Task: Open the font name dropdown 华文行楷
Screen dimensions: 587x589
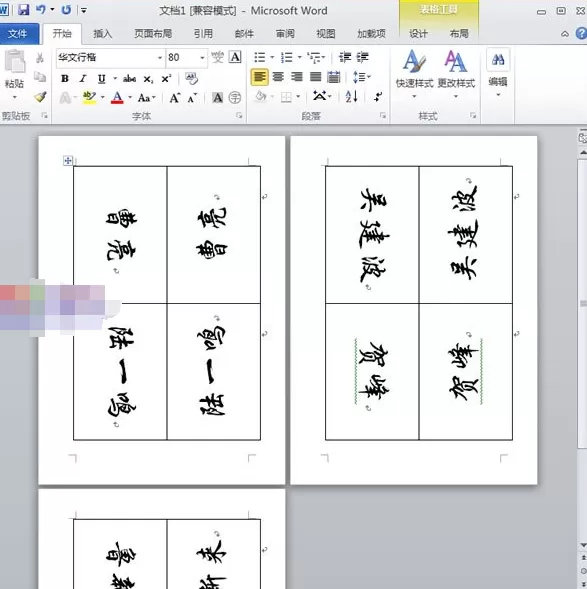Action: pos(159,57)
